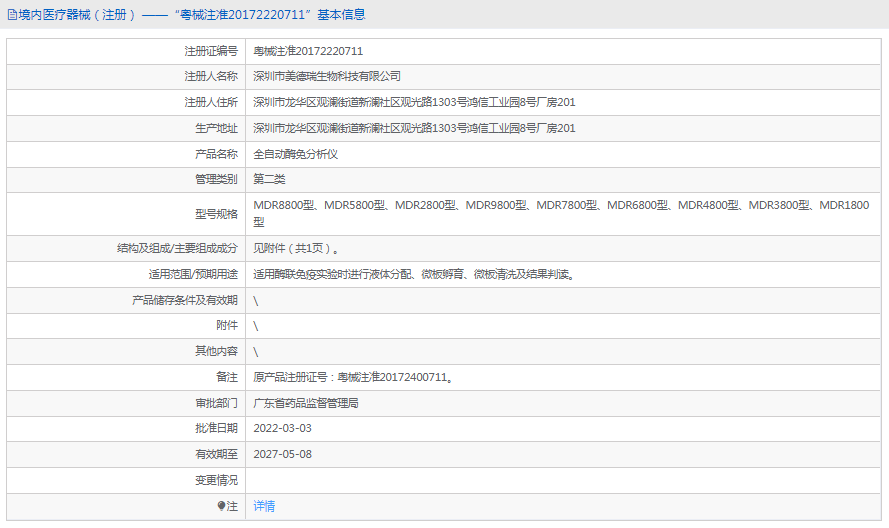This screenshot has height=528, width=889.
Task: Click the 型号规格 label
Action: (x=217, y=214)
